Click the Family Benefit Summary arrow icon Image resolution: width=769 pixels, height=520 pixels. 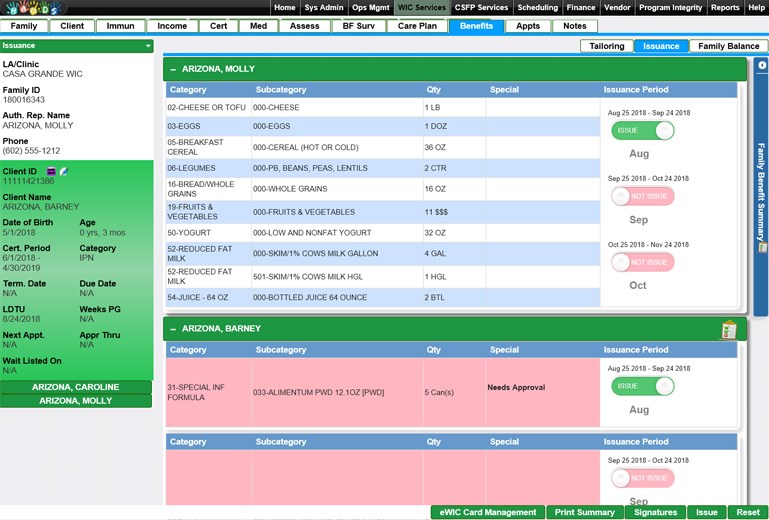(x=762, y=65)
